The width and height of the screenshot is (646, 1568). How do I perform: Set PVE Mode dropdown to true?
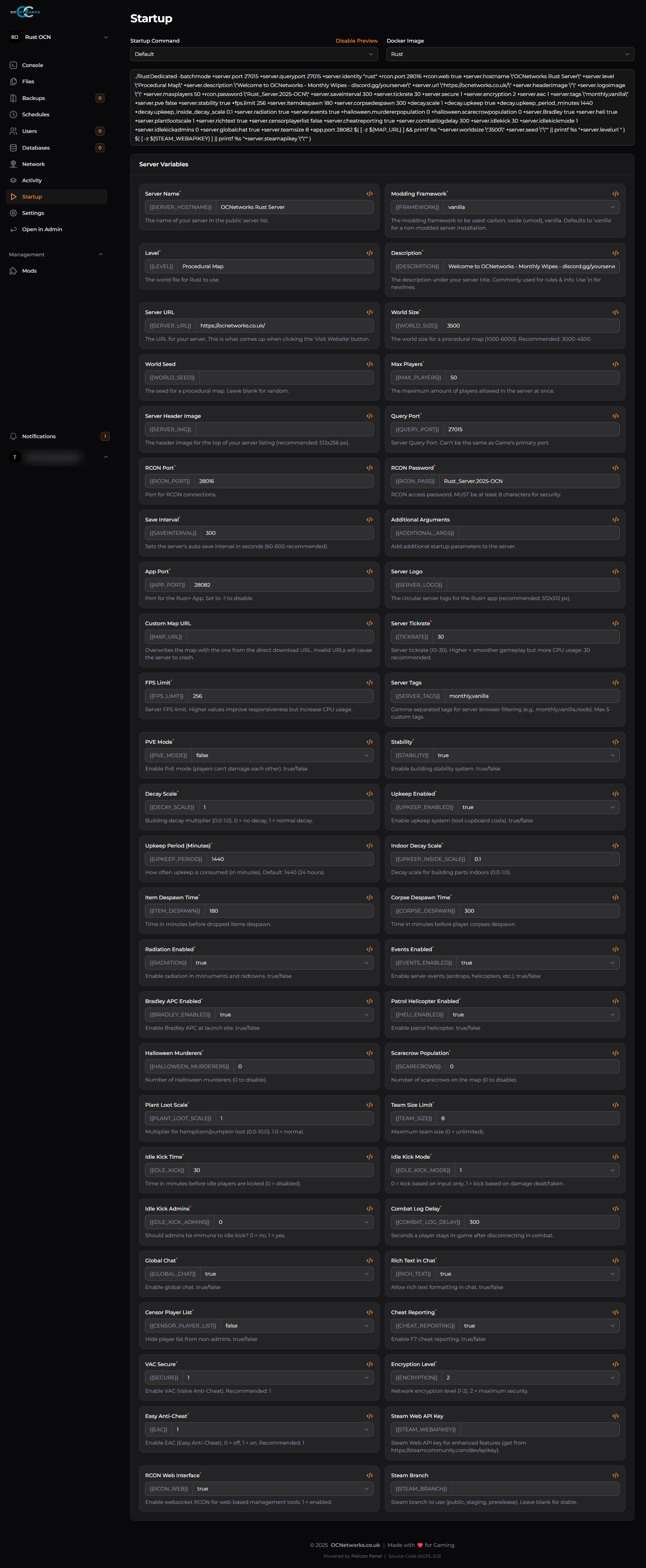(282, 755)
